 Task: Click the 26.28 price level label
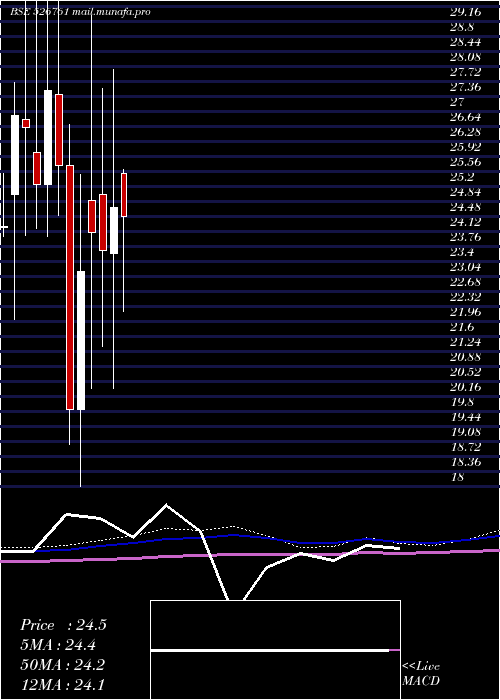click(x=465, y=132)
